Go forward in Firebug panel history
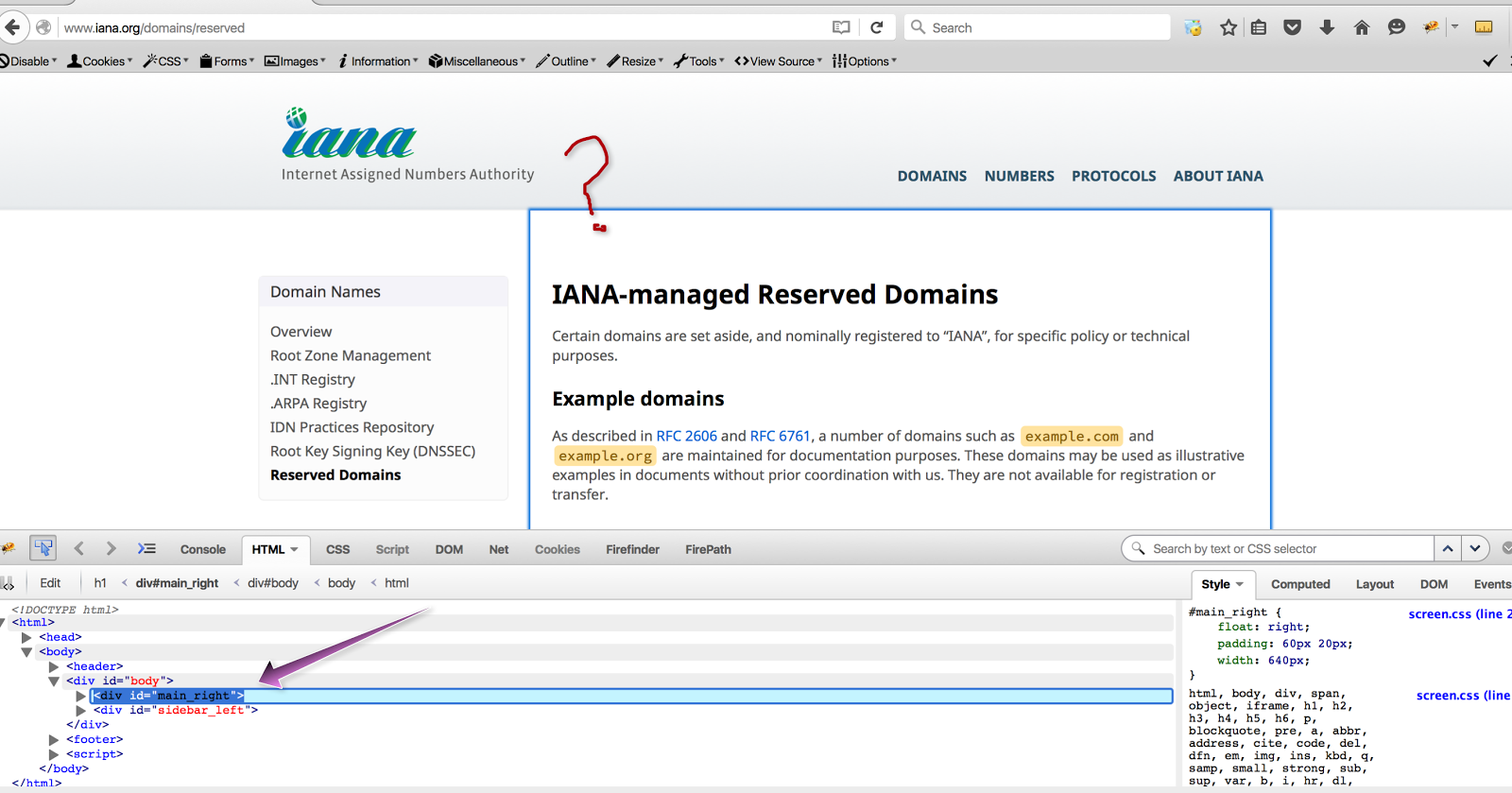Image resolution: width=1512 pixels, height=793 pixels. point(111,548)
